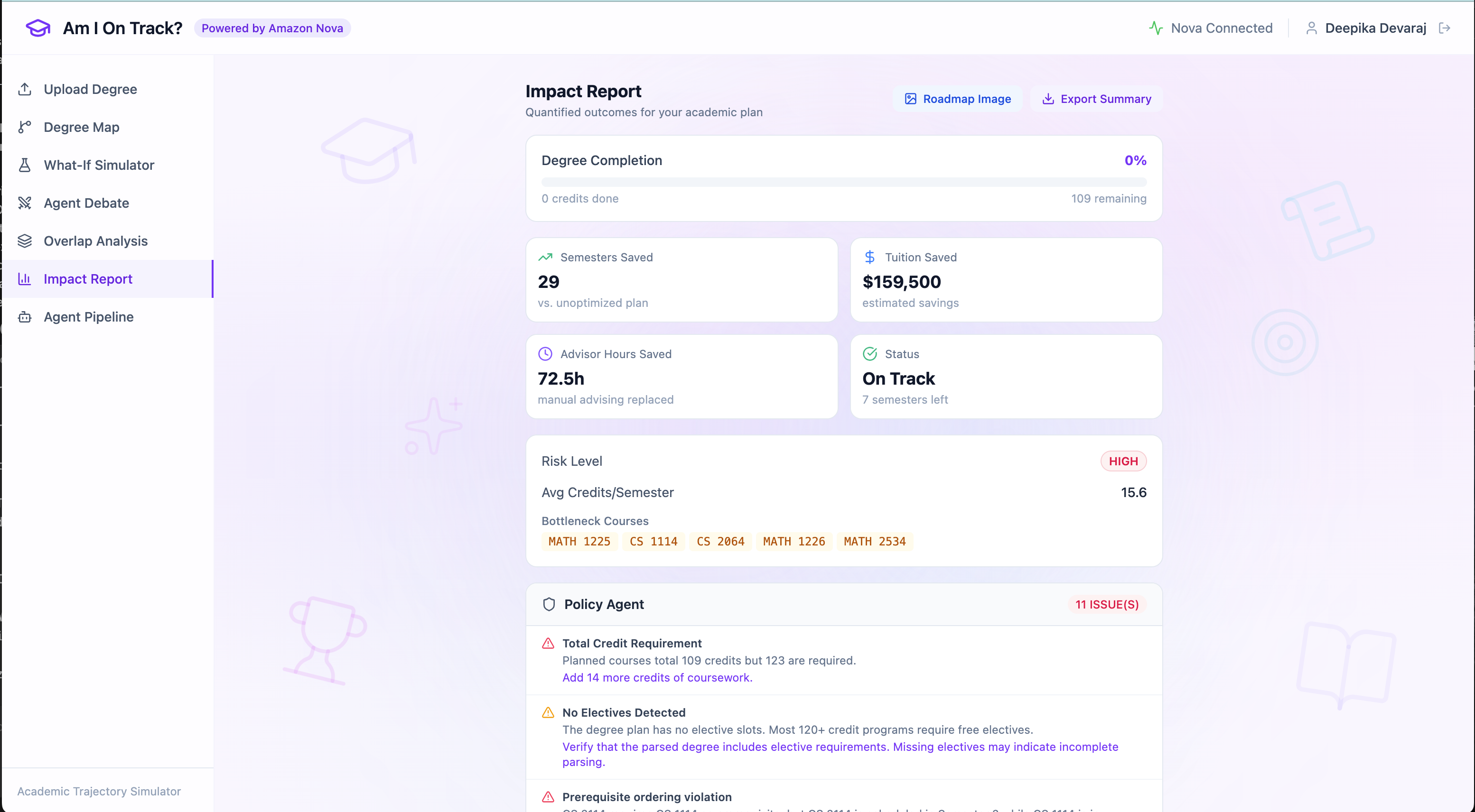Click the Degree Completion progress bar
The width and height of the screenshot is (1475, 812).
click(843, 182)
